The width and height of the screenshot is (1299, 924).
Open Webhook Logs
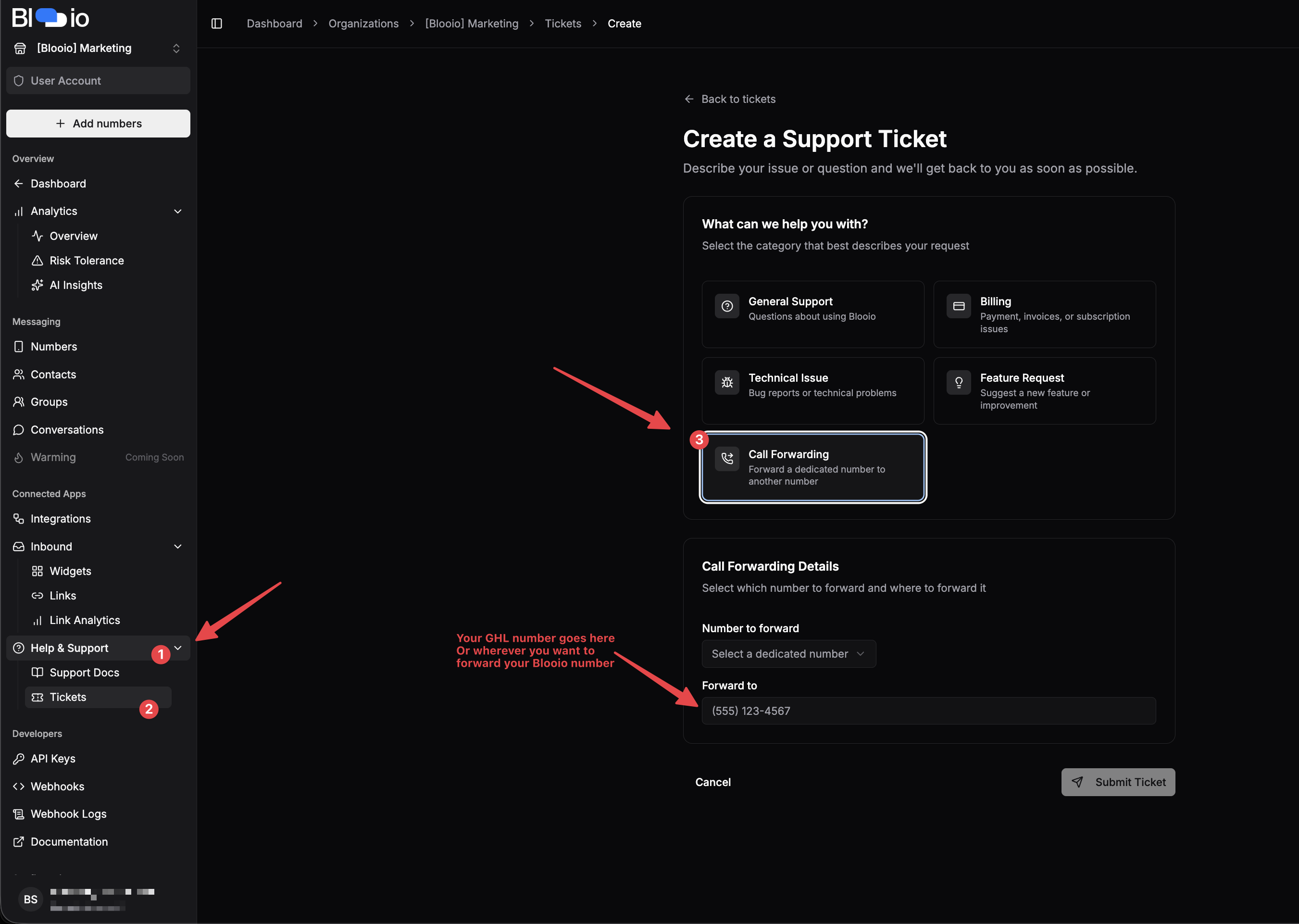tap(98, 813)
